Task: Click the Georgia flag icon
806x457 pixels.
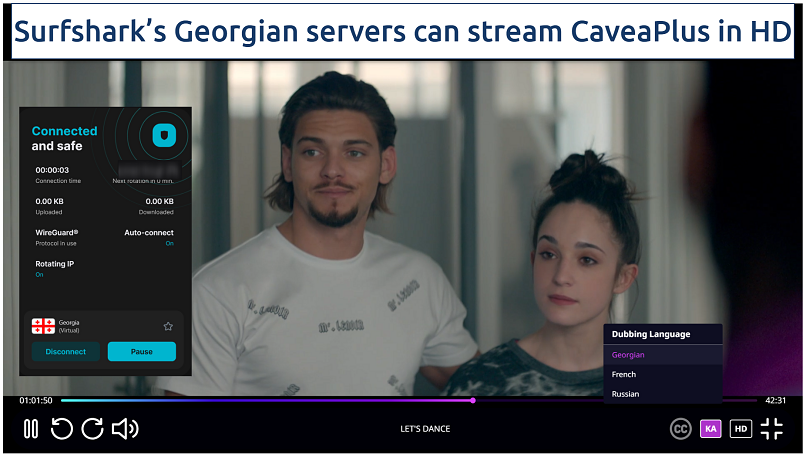Action: tap(43, 326)
